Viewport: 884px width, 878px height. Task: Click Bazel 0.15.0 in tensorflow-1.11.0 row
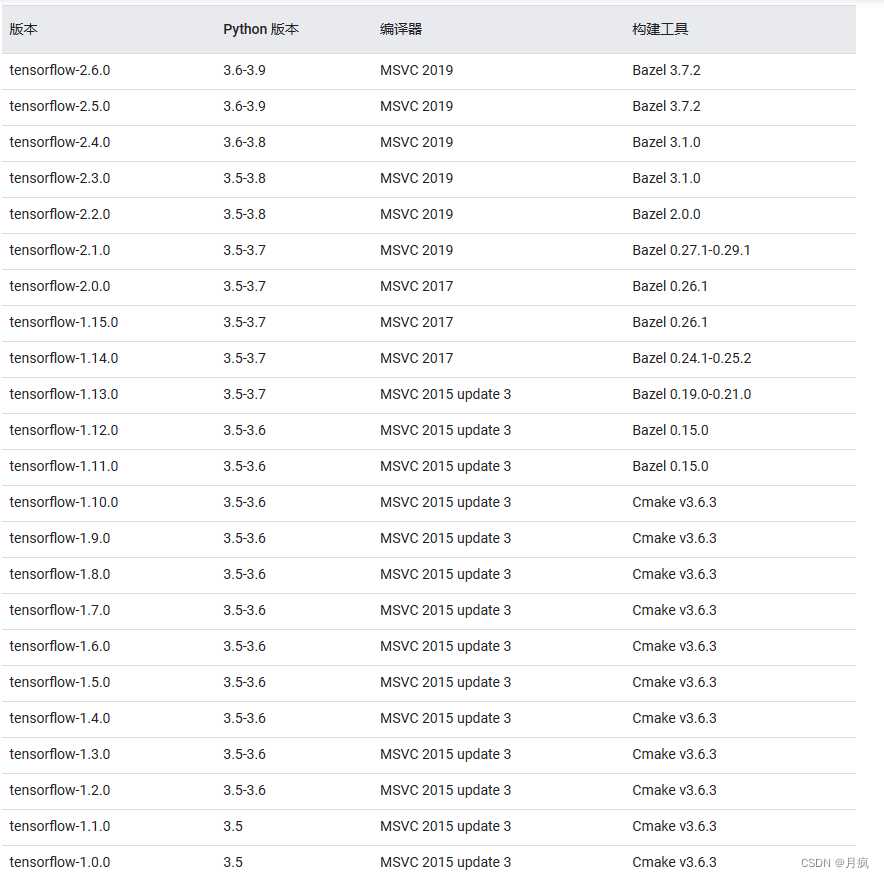pos(670,467)
